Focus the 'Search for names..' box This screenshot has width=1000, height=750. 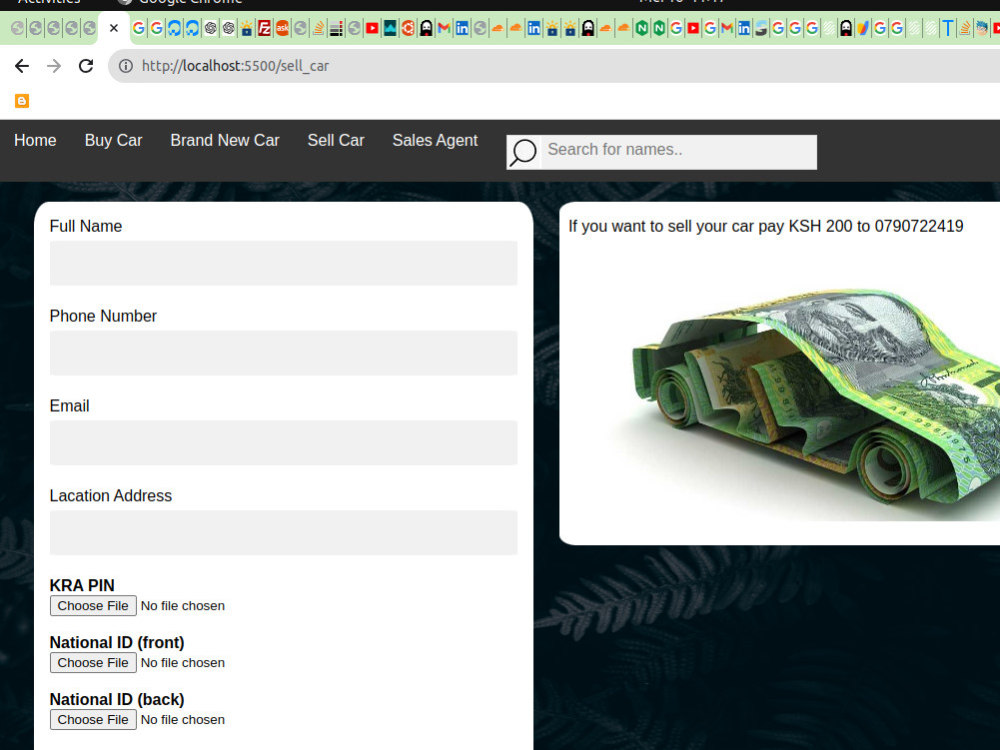point(679,152)
